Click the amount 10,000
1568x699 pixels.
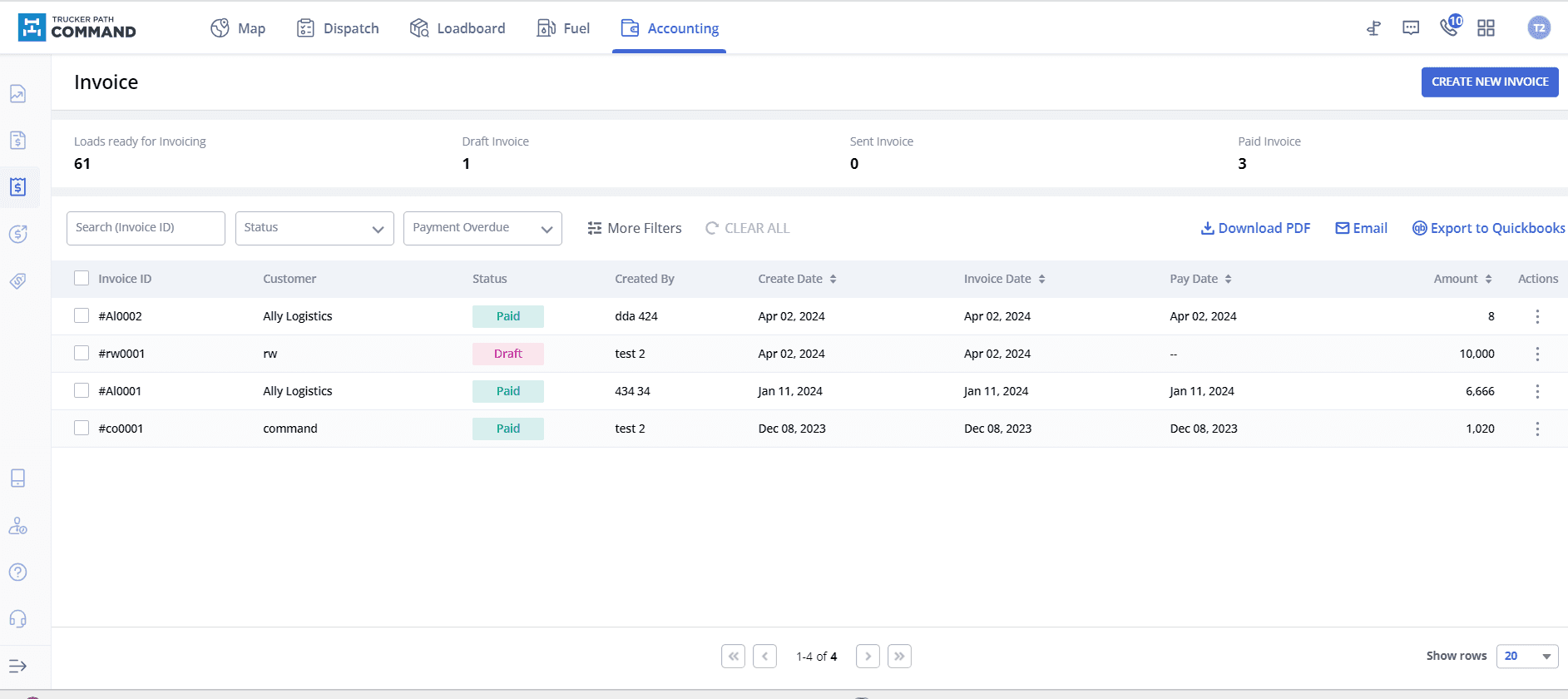pos(1476,354)
